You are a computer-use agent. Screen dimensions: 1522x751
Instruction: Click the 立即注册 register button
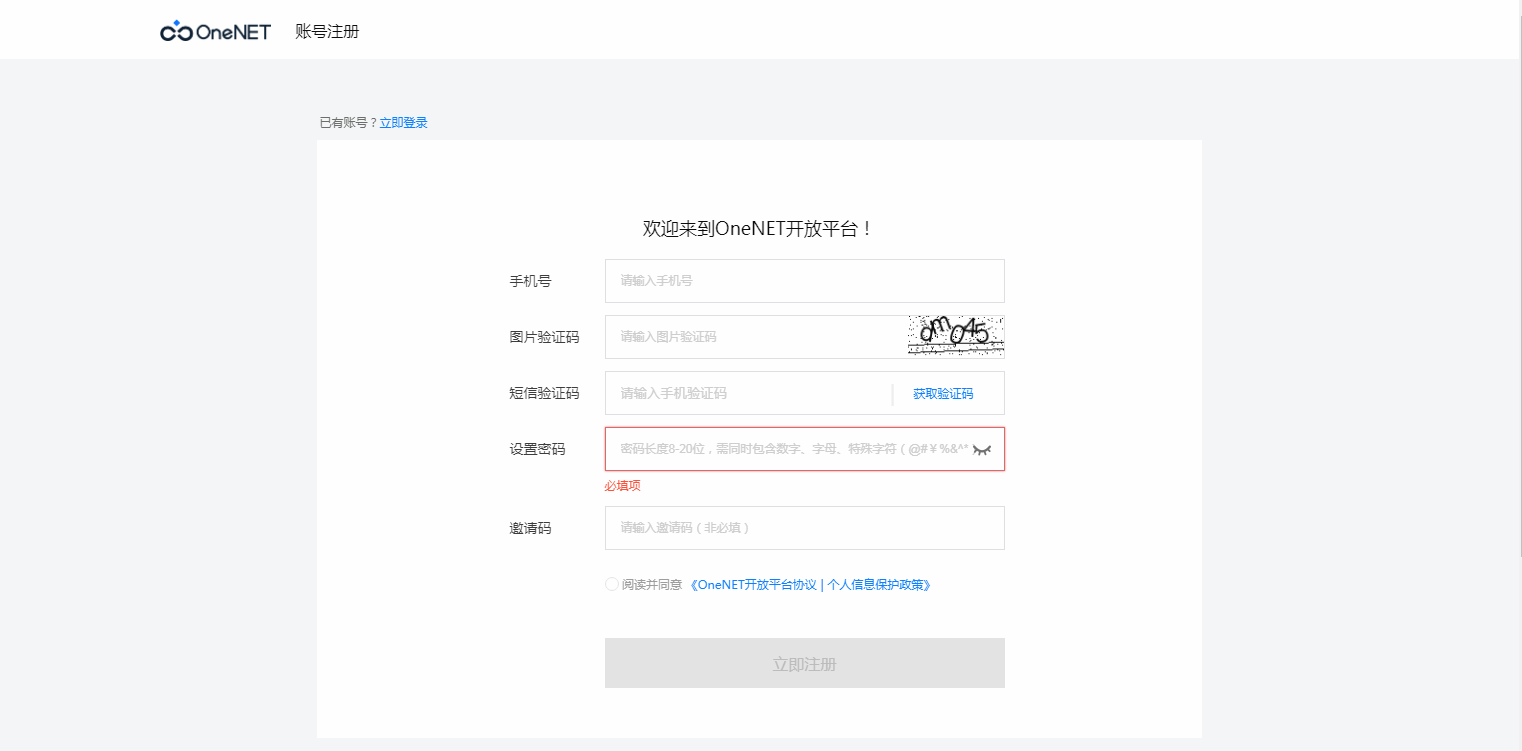[x=805, y=663]
